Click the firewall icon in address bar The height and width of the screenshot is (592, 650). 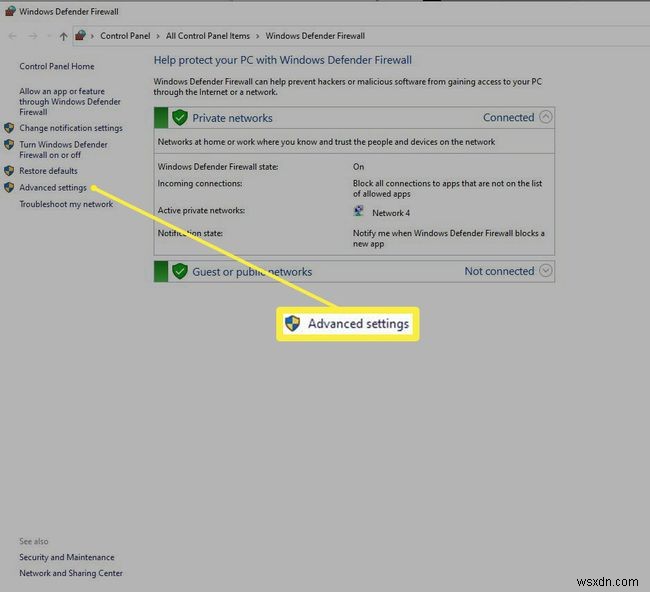(80, 36)
